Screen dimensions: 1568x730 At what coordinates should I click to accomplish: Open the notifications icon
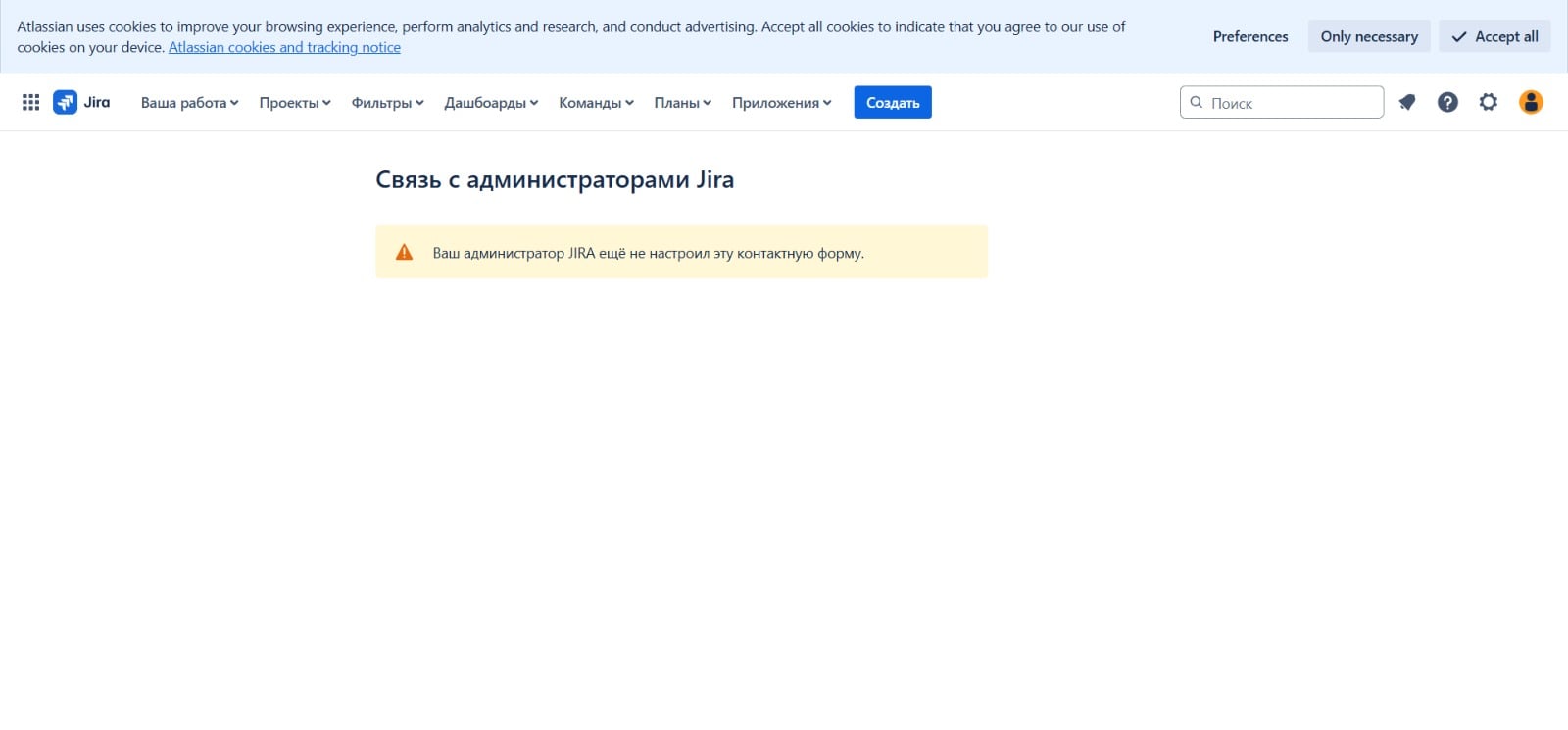tap(1407, 102)
